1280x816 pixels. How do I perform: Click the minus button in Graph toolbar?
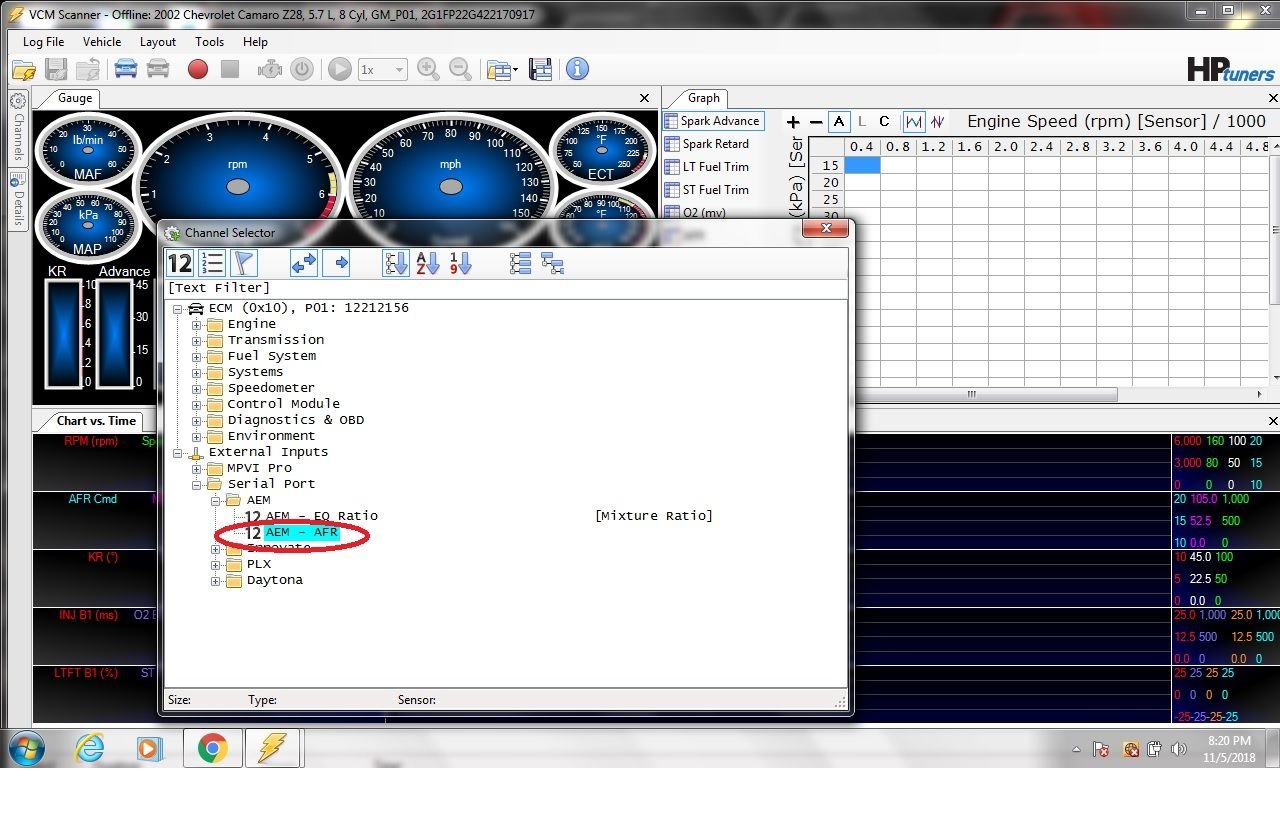point(816,122)
